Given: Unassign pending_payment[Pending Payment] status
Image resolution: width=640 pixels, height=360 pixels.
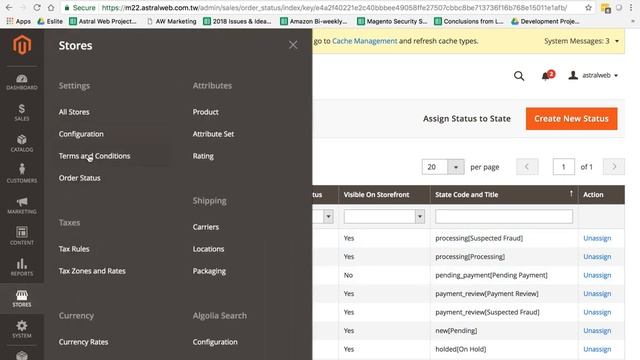Looking at the screenshot, I should (x=597, y=275).
